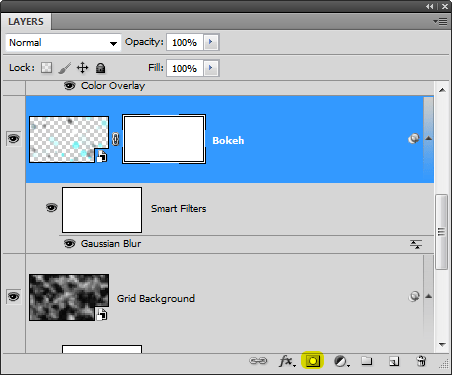This screenshot has width=452, height=375.
Task: Click the Smart Filters label
Action: 179,209
